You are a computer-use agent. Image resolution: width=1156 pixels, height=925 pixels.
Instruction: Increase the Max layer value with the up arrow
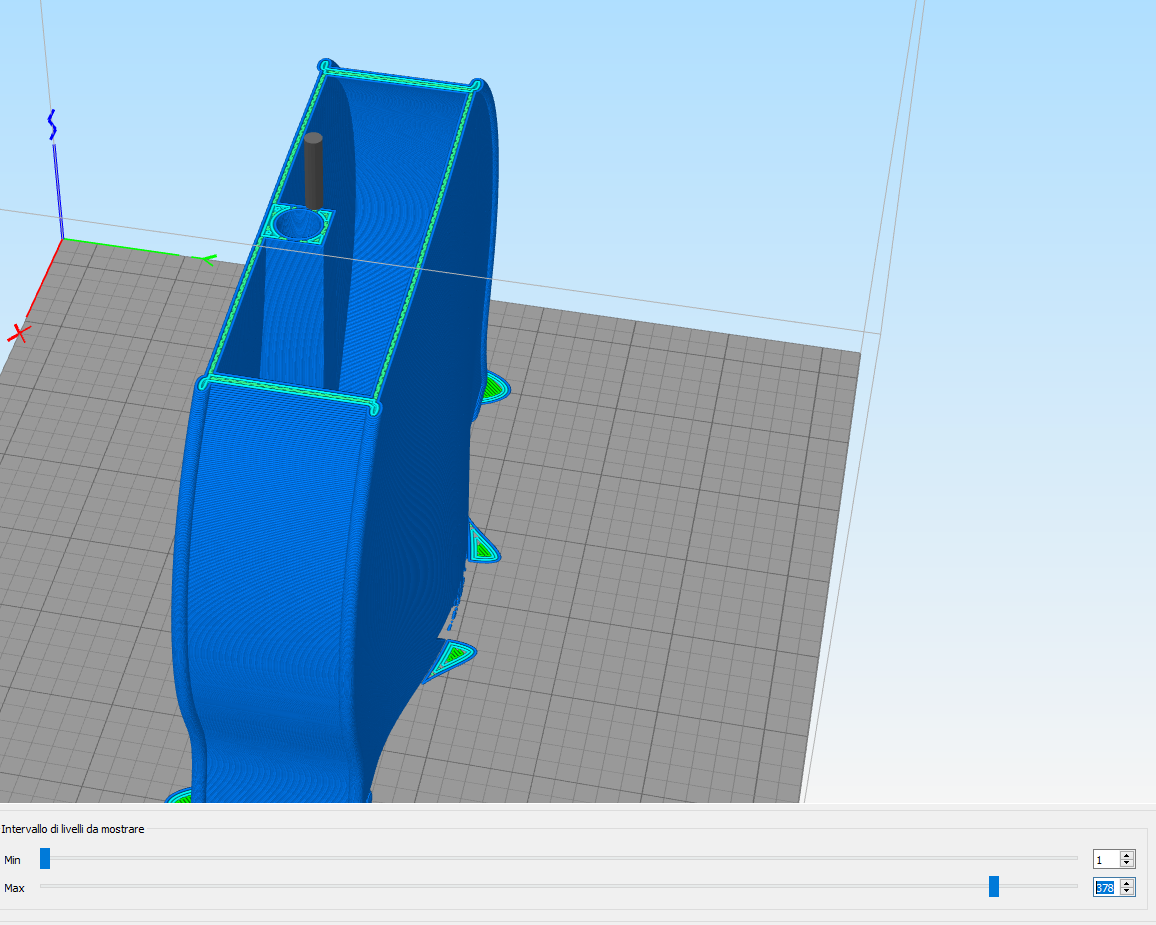(1127, 883)
